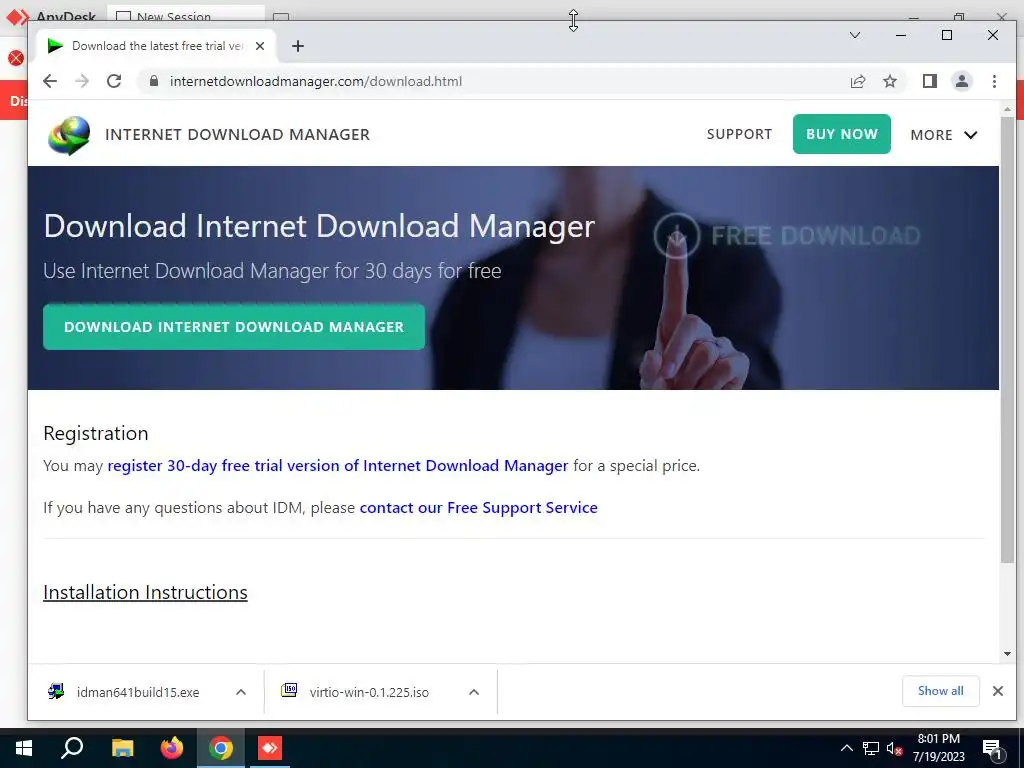Click the muted volume tray icon

pos(894,748)
